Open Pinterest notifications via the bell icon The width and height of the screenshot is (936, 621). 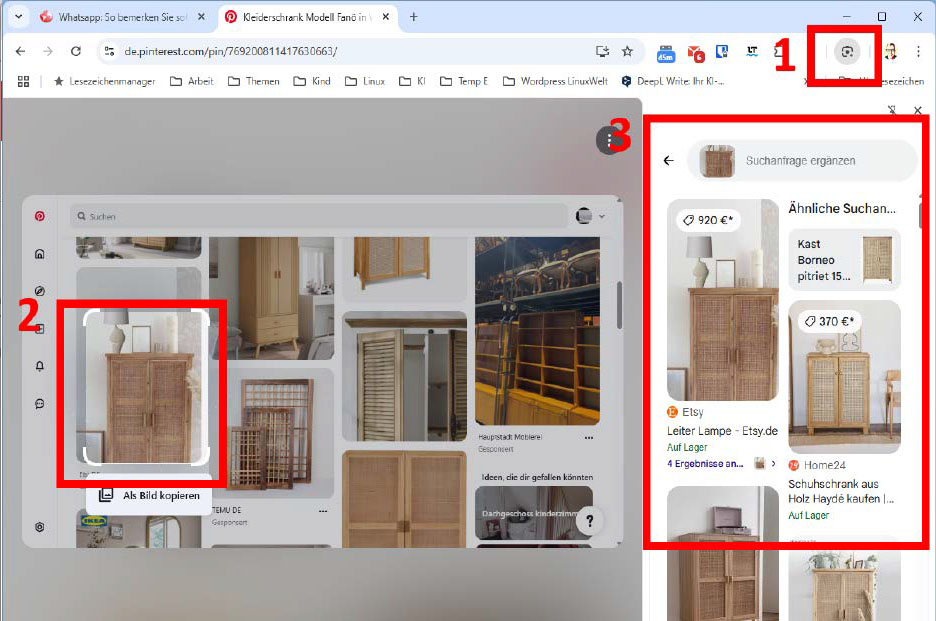coord(37,366)
